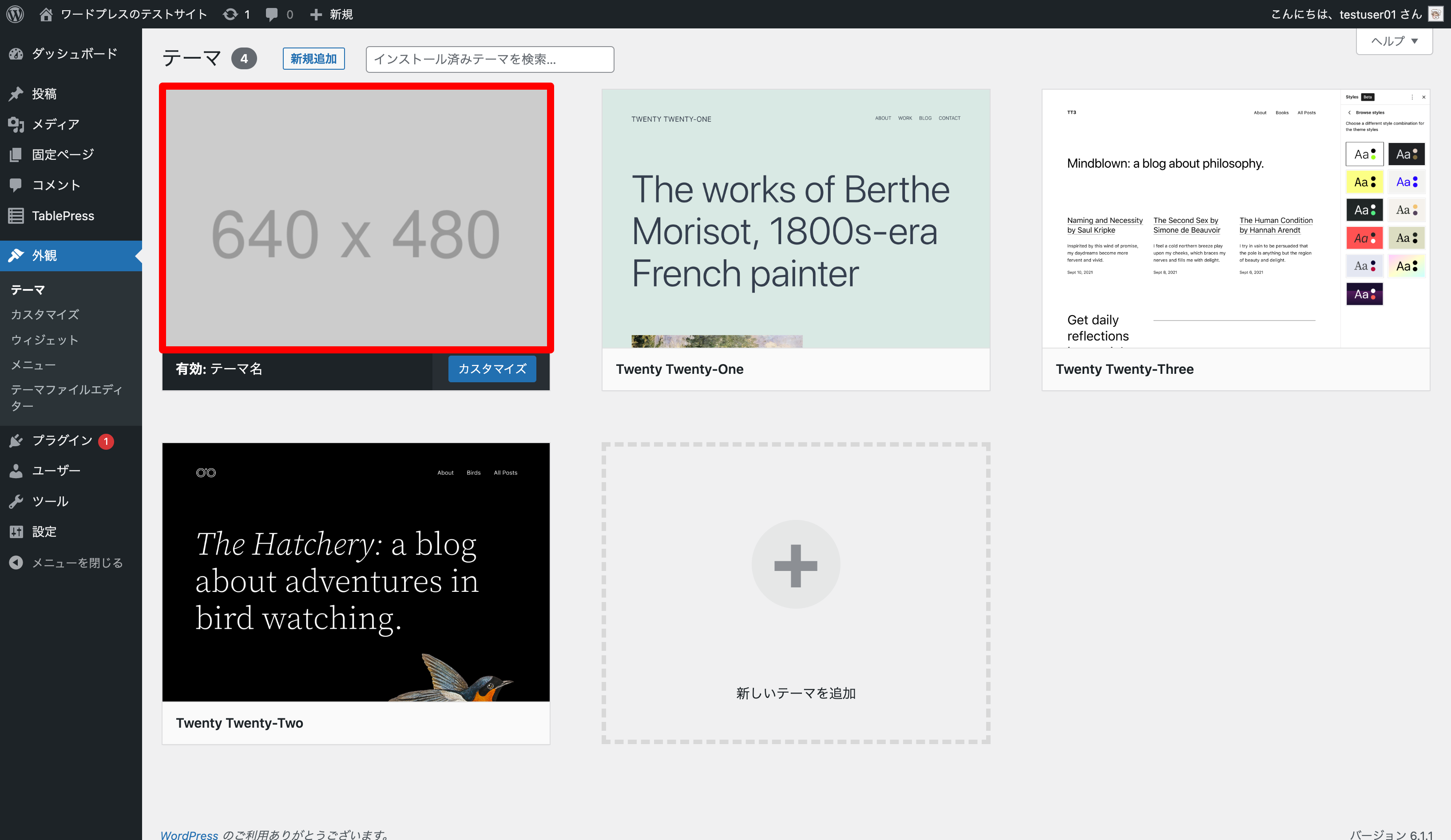Collapse the sidebar using the メニューを閉じる arrow
The width and height of the screenshot is (1451, 840).
(16, 563)
